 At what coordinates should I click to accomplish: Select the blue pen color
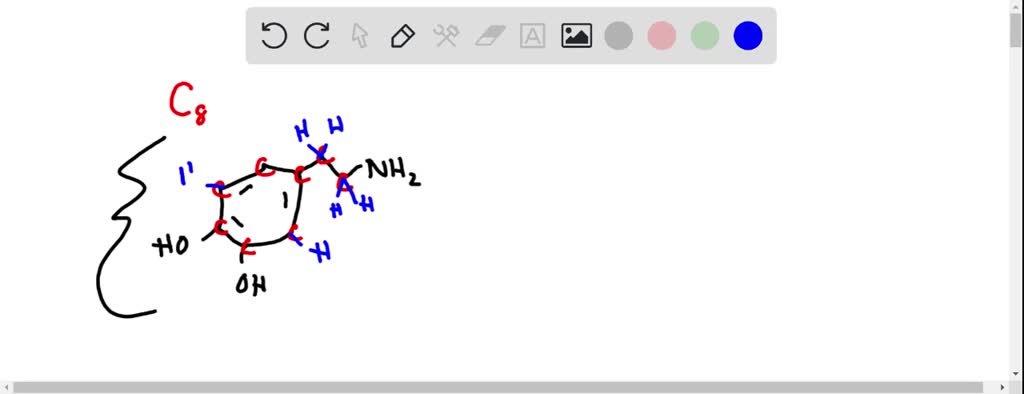(x=748, y=35)
